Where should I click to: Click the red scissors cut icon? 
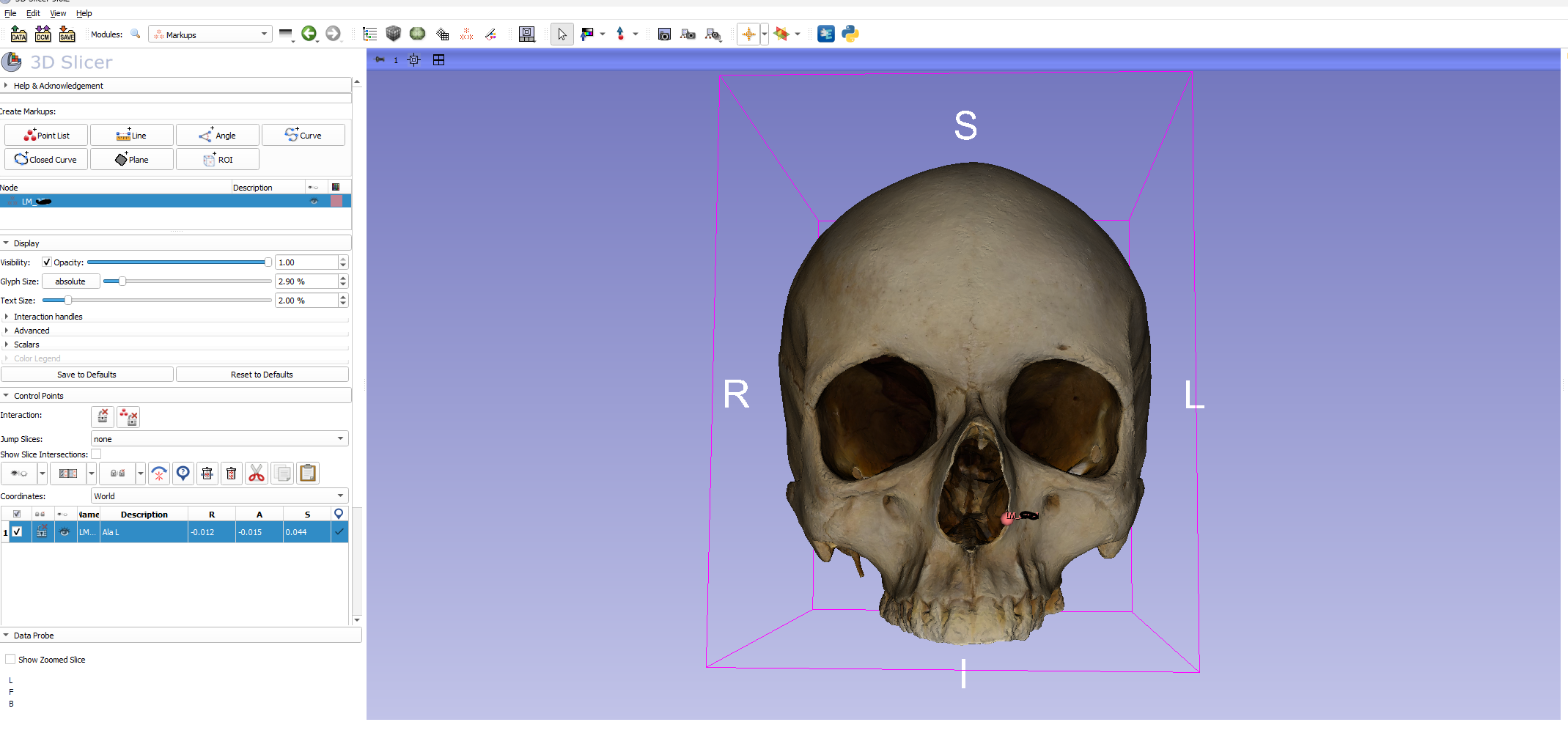(256, 474)
